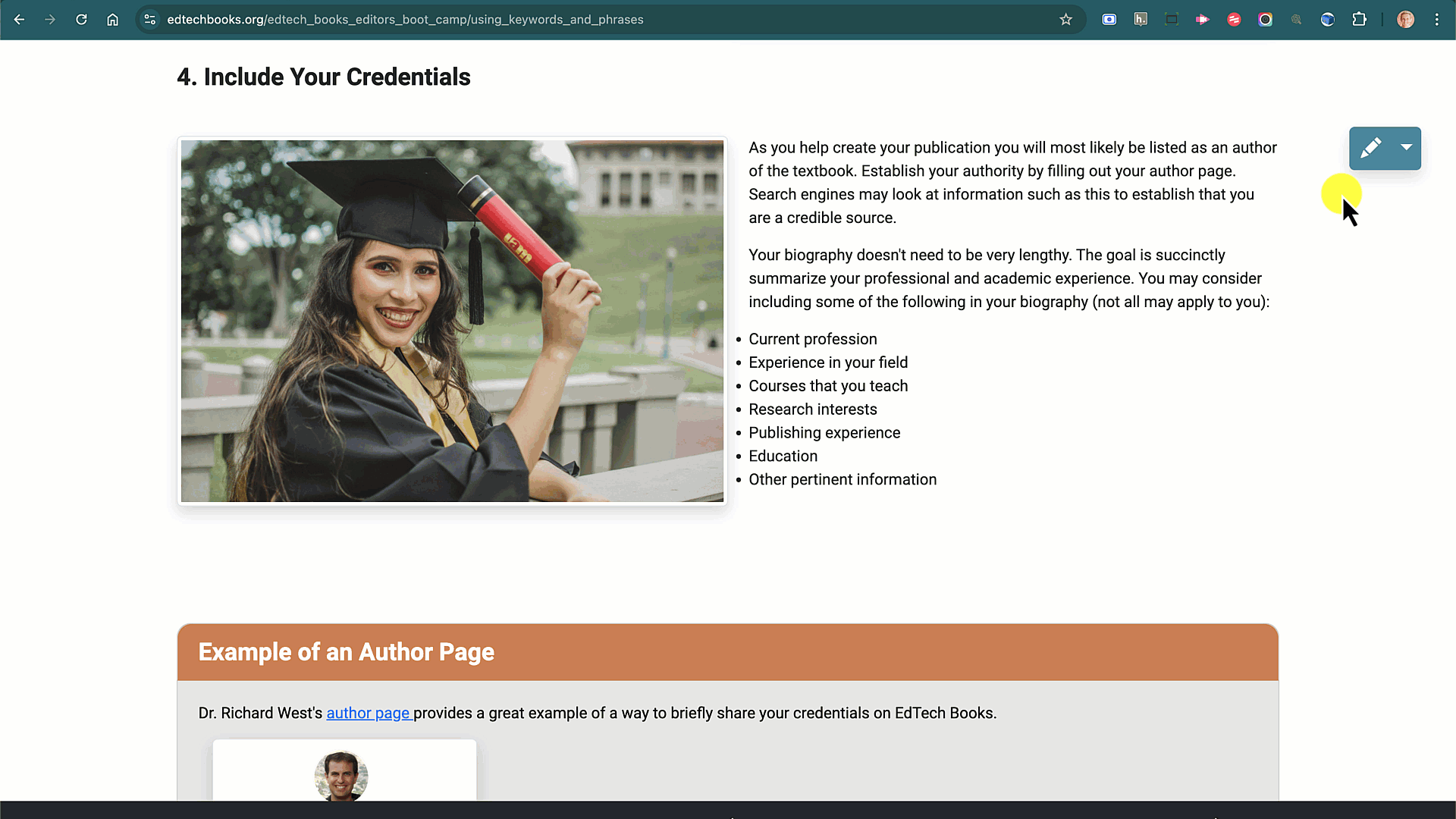Bookmark this page with the star icon
This screenshot has width=1456, height=819.
[1065, 20]
